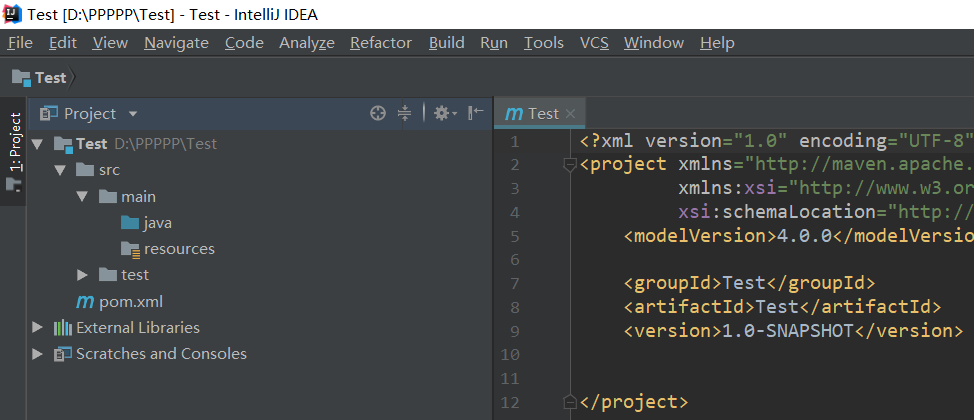Open the Run menu

point(494,43)
